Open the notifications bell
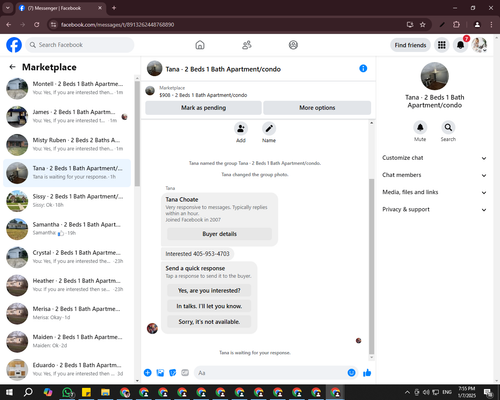 coord(460,45)
